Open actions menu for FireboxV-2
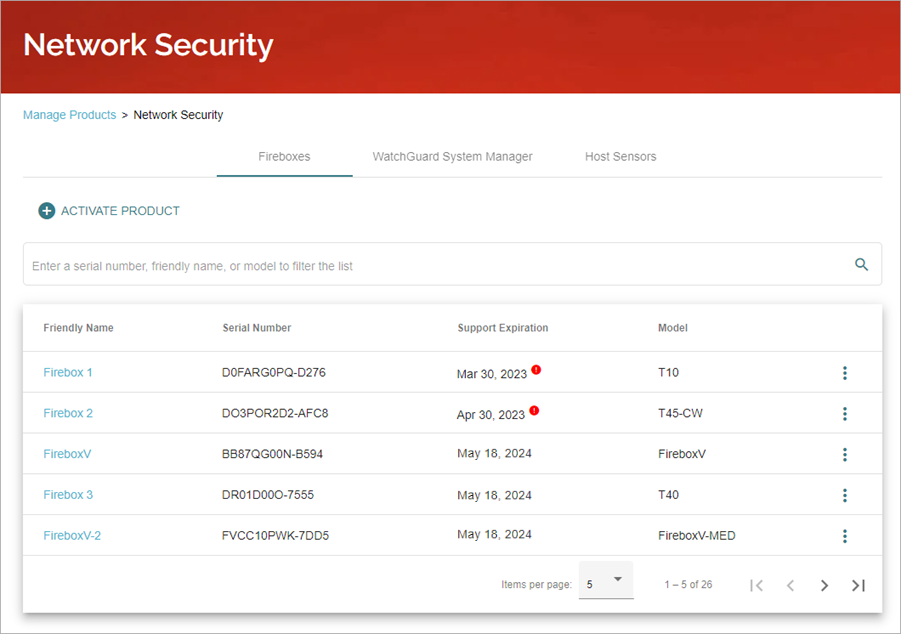This screenshot has height=634, width=901. click(x=845, y=536)
